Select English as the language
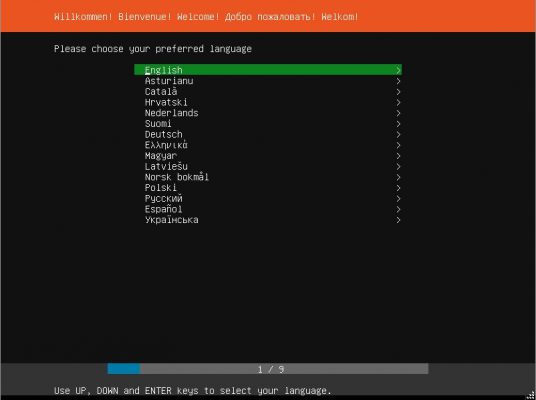536x400 pixels. pos(268,70)
